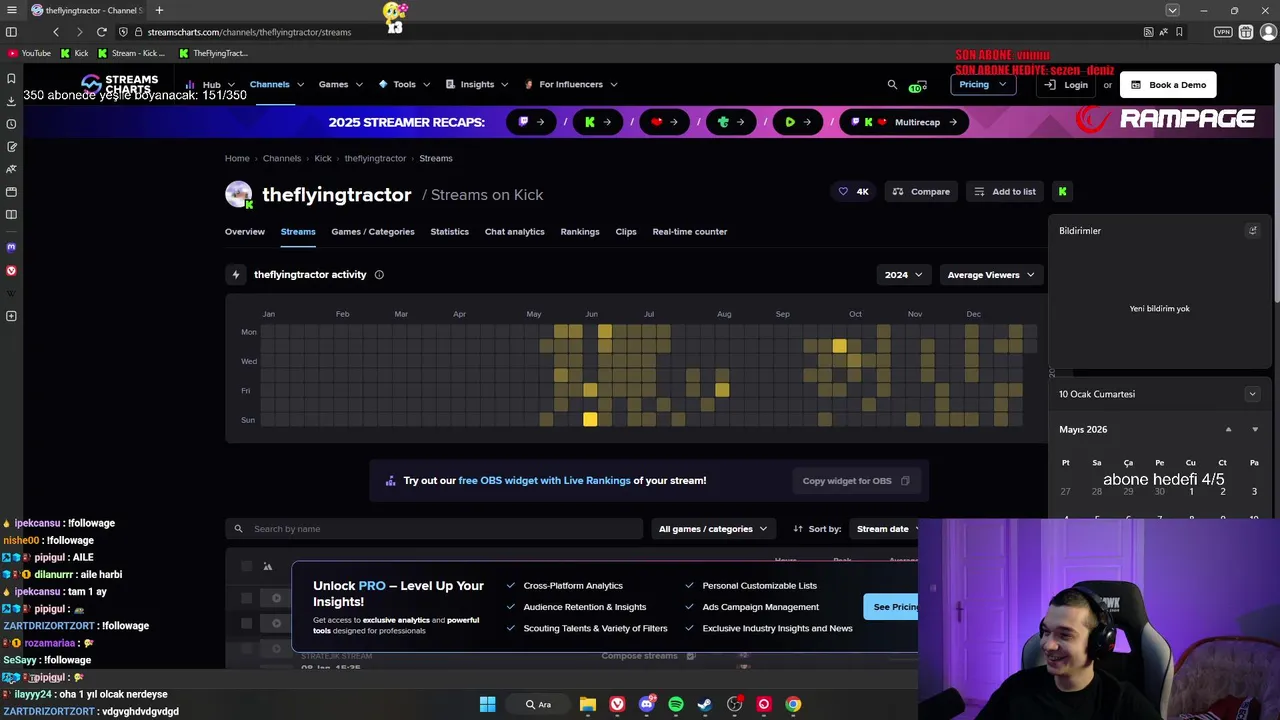Open the YouTube 2025 streamer recap

coord(664,122)
